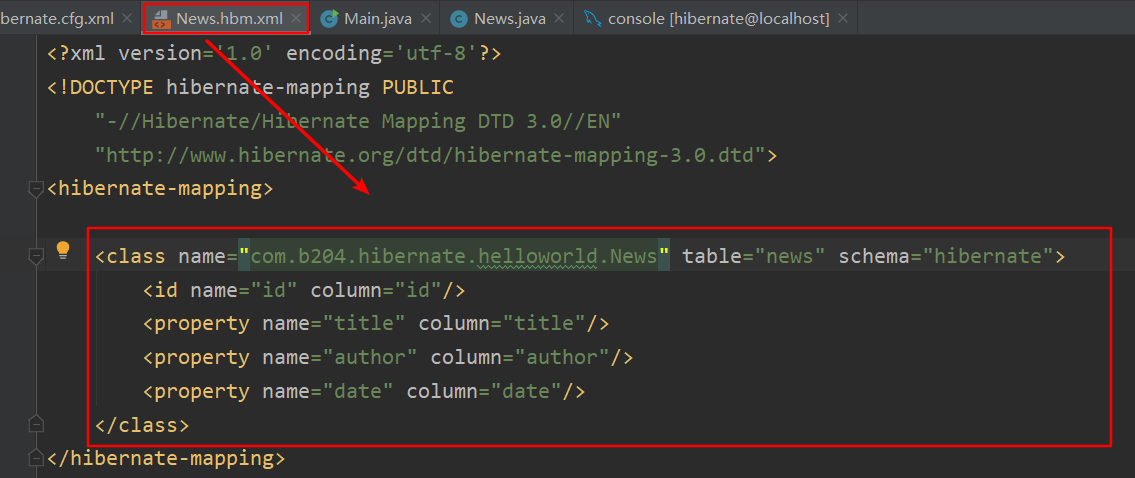Click the DOCTYPE hibernate-mapping PUBLIC line
The image size is (1135, 478).
250,88
